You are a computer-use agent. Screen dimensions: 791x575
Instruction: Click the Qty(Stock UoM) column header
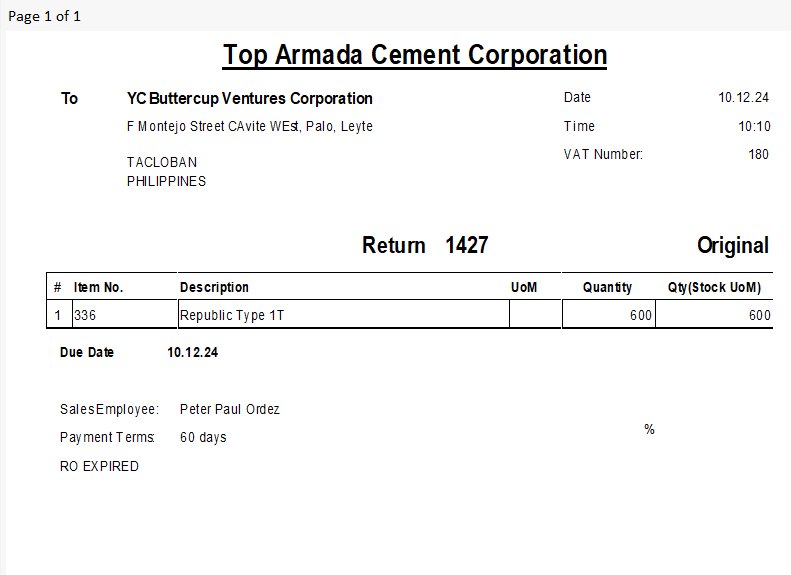coord(714,287)
